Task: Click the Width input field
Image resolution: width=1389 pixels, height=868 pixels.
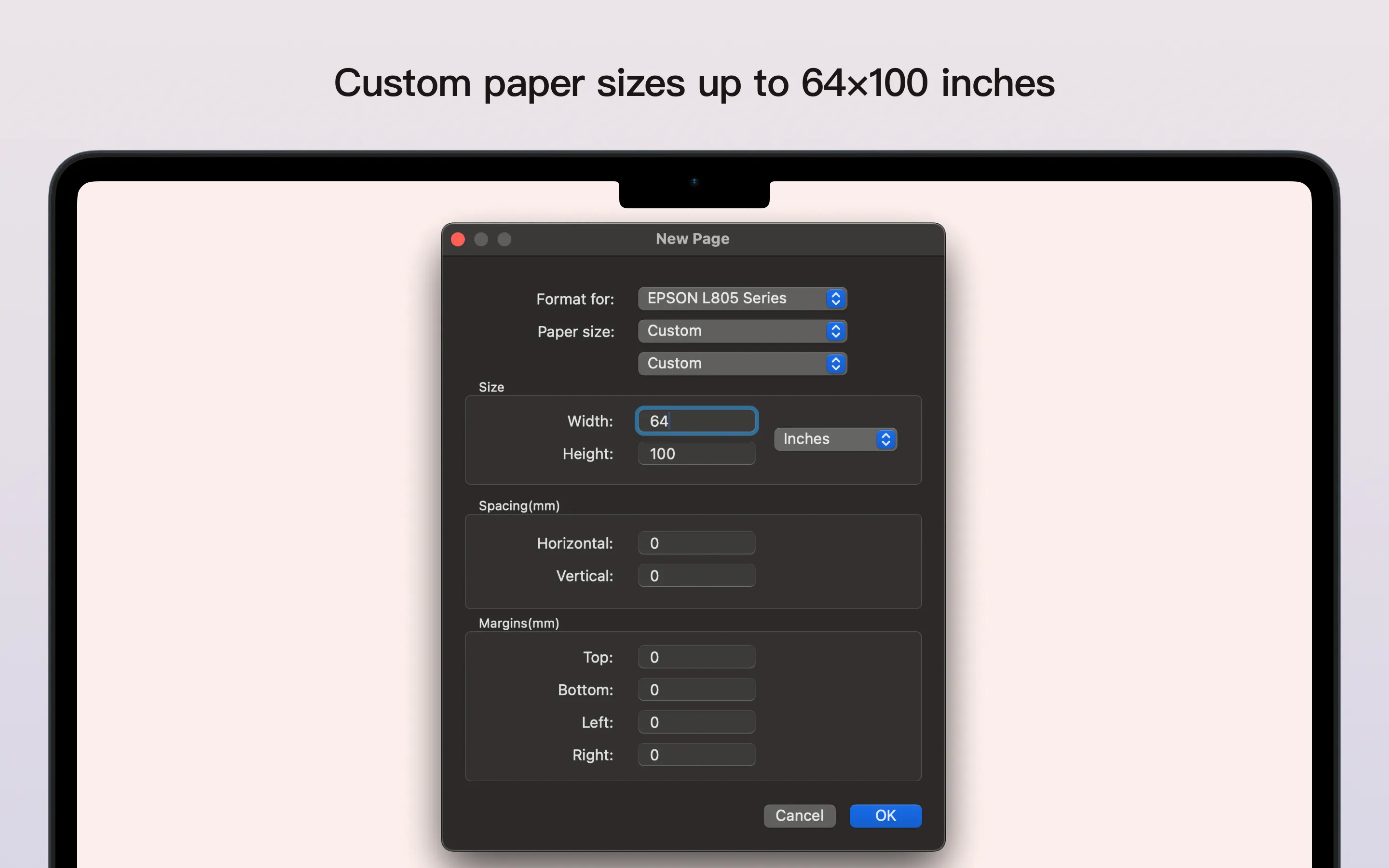Action: [697, 421]
